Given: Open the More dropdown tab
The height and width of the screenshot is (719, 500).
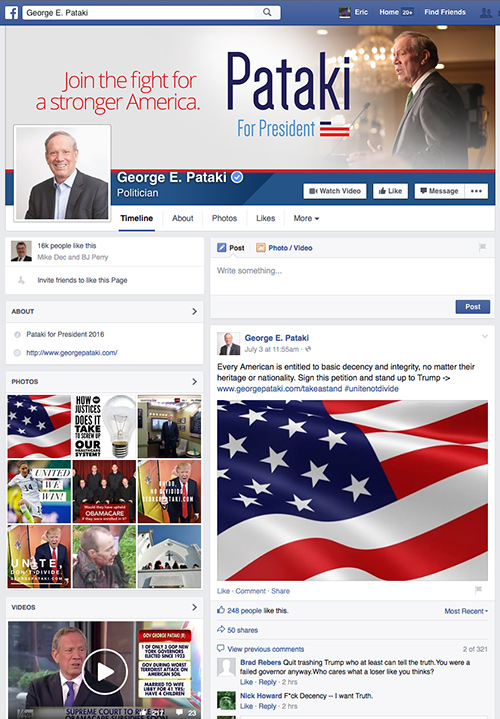Looking at the screenshot, I should 306,218.
